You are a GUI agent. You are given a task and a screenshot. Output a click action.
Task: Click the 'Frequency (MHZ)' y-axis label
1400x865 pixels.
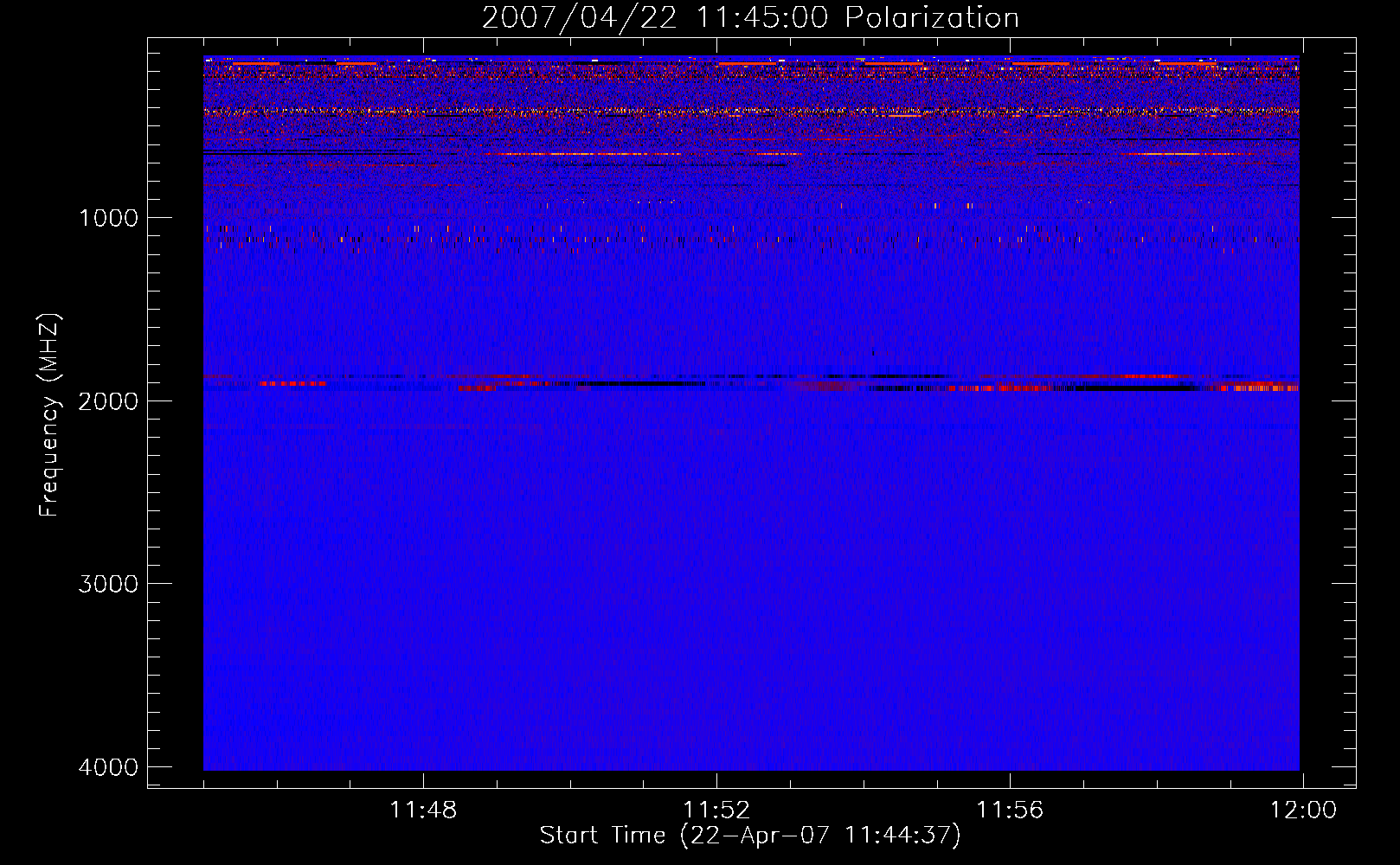tap(49, 415)
